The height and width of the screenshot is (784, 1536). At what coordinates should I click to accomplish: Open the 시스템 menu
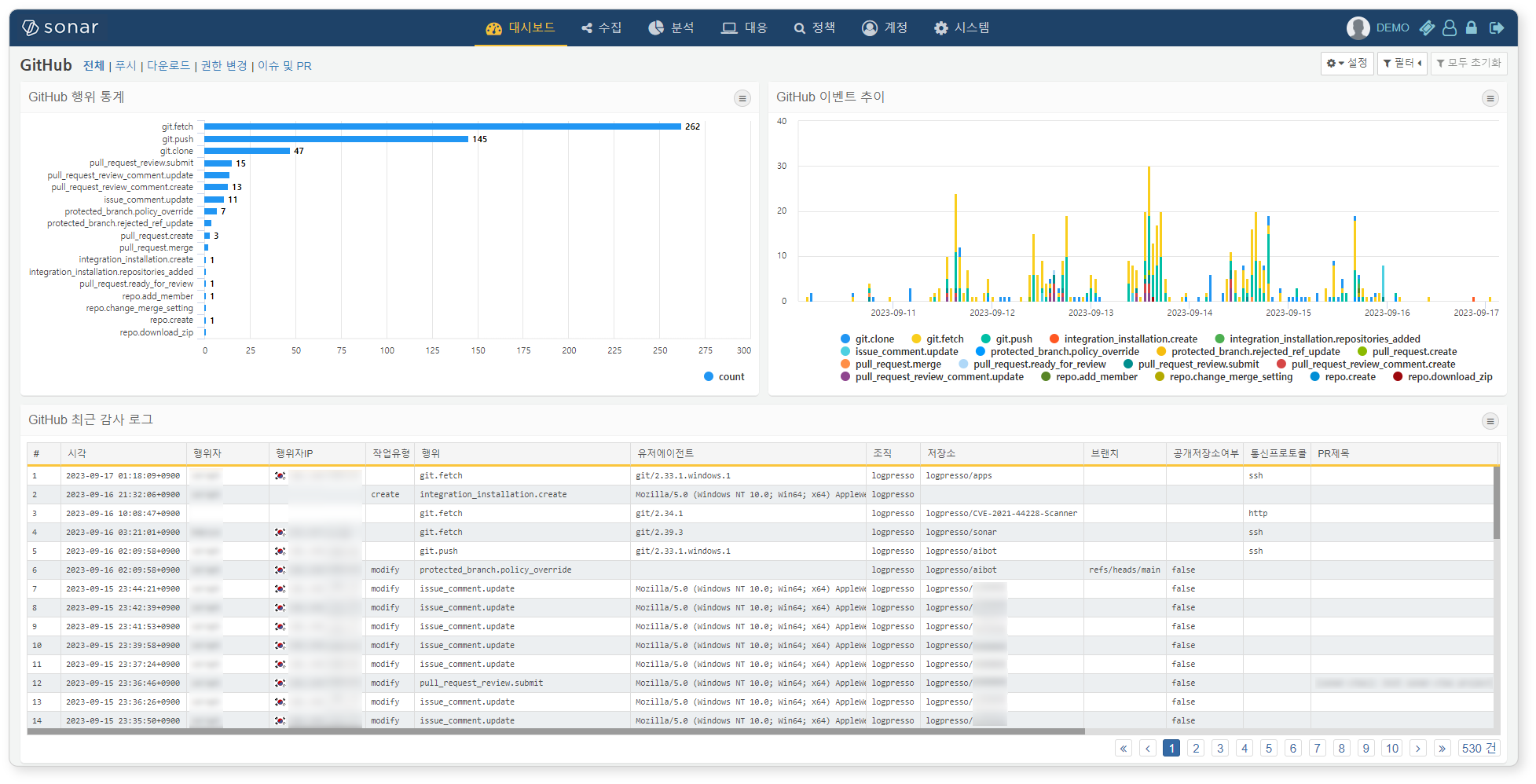pos(961,28)
